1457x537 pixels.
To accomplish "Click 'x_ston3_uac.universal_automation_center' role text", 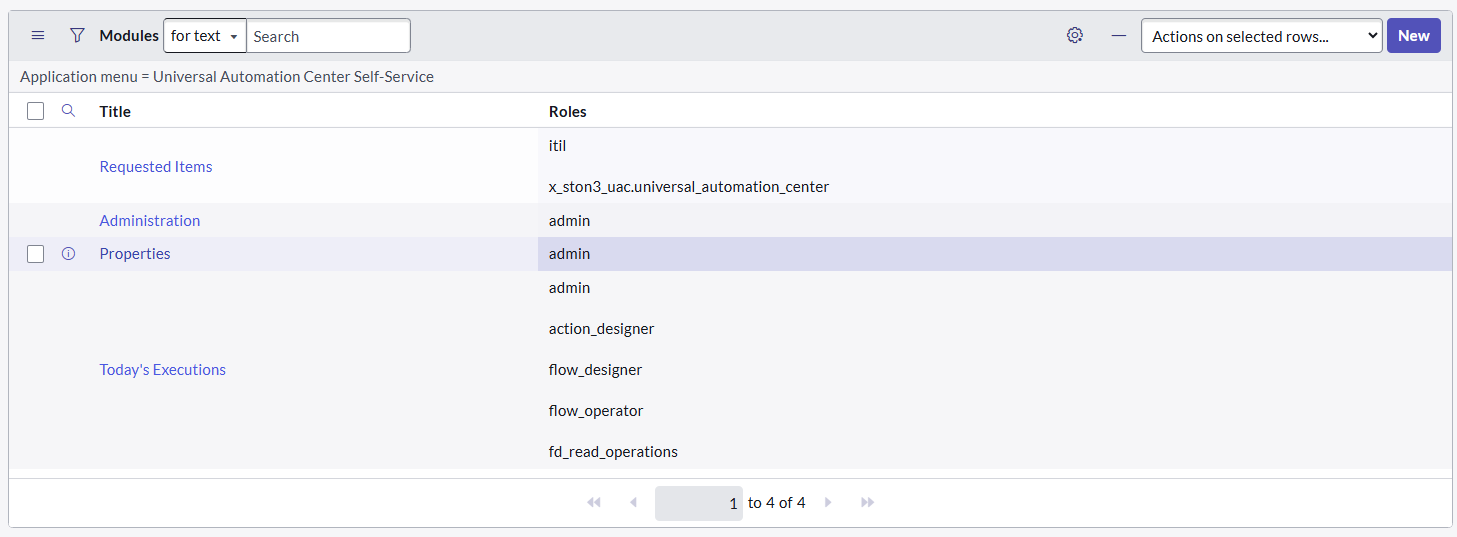I will click(689, 187).
